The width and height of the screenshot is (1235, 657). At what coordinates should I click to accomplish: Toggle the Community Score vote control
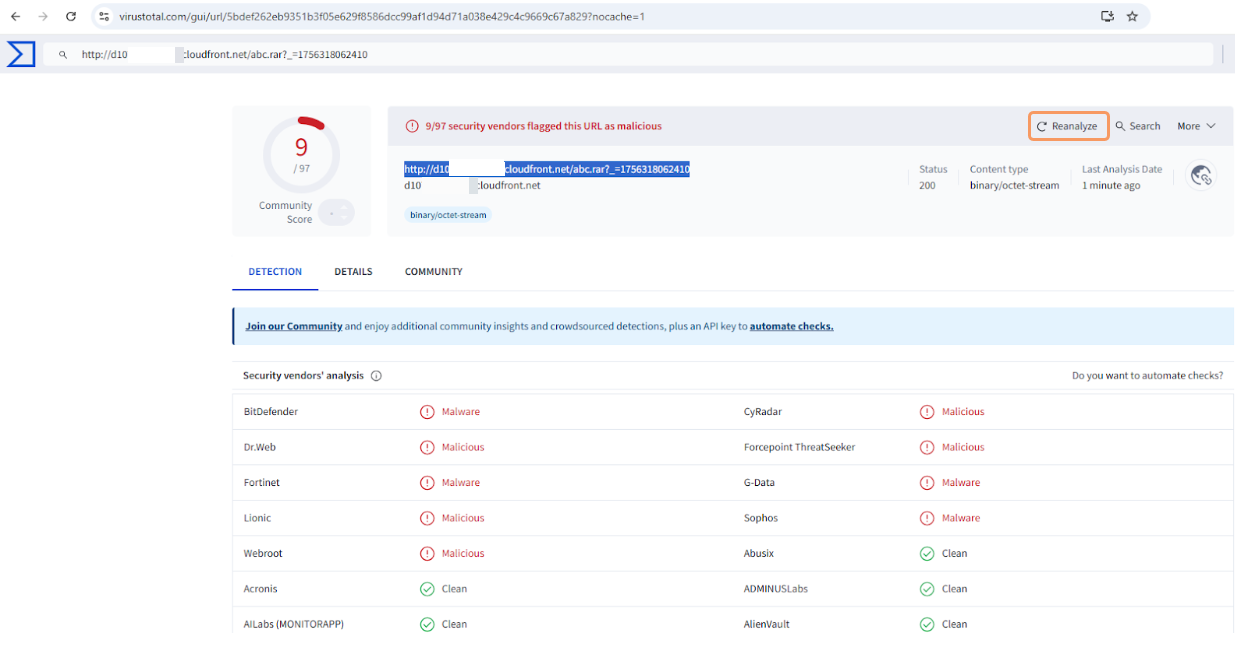pyautogui.click(x=338, y=212)
